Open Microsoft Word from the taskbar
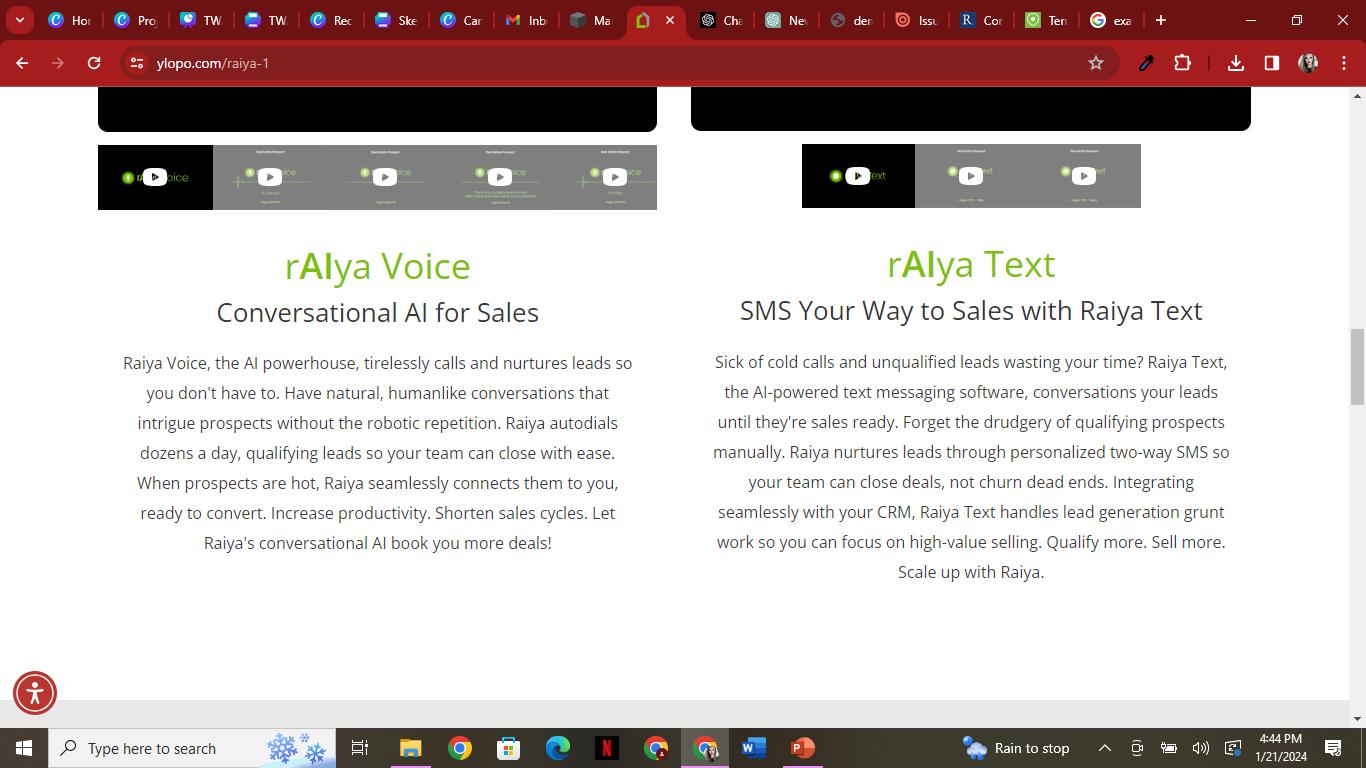This screenshot has width=1366, height=768. (x=753, y=748)
